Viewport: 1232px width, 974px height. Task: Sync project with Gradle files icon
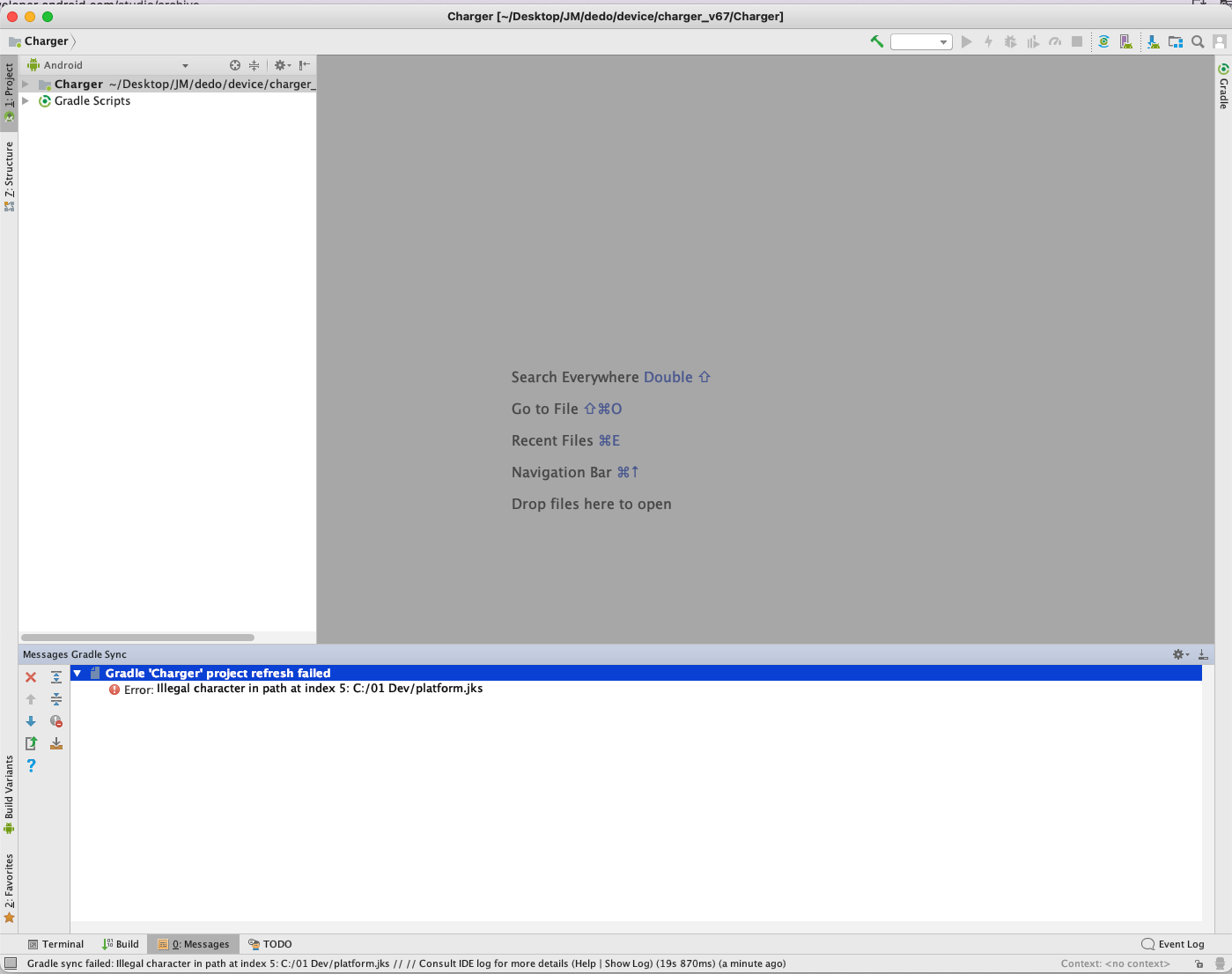click(1103, 41)
